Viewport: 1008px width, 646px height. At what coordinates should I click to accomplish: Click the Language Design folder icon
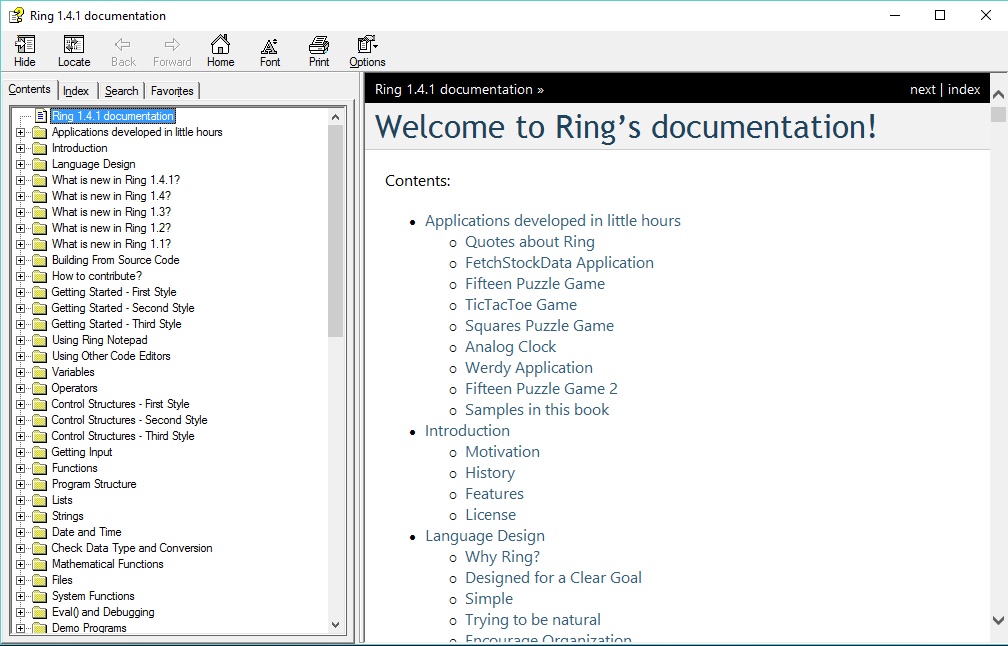pos(40,165)
